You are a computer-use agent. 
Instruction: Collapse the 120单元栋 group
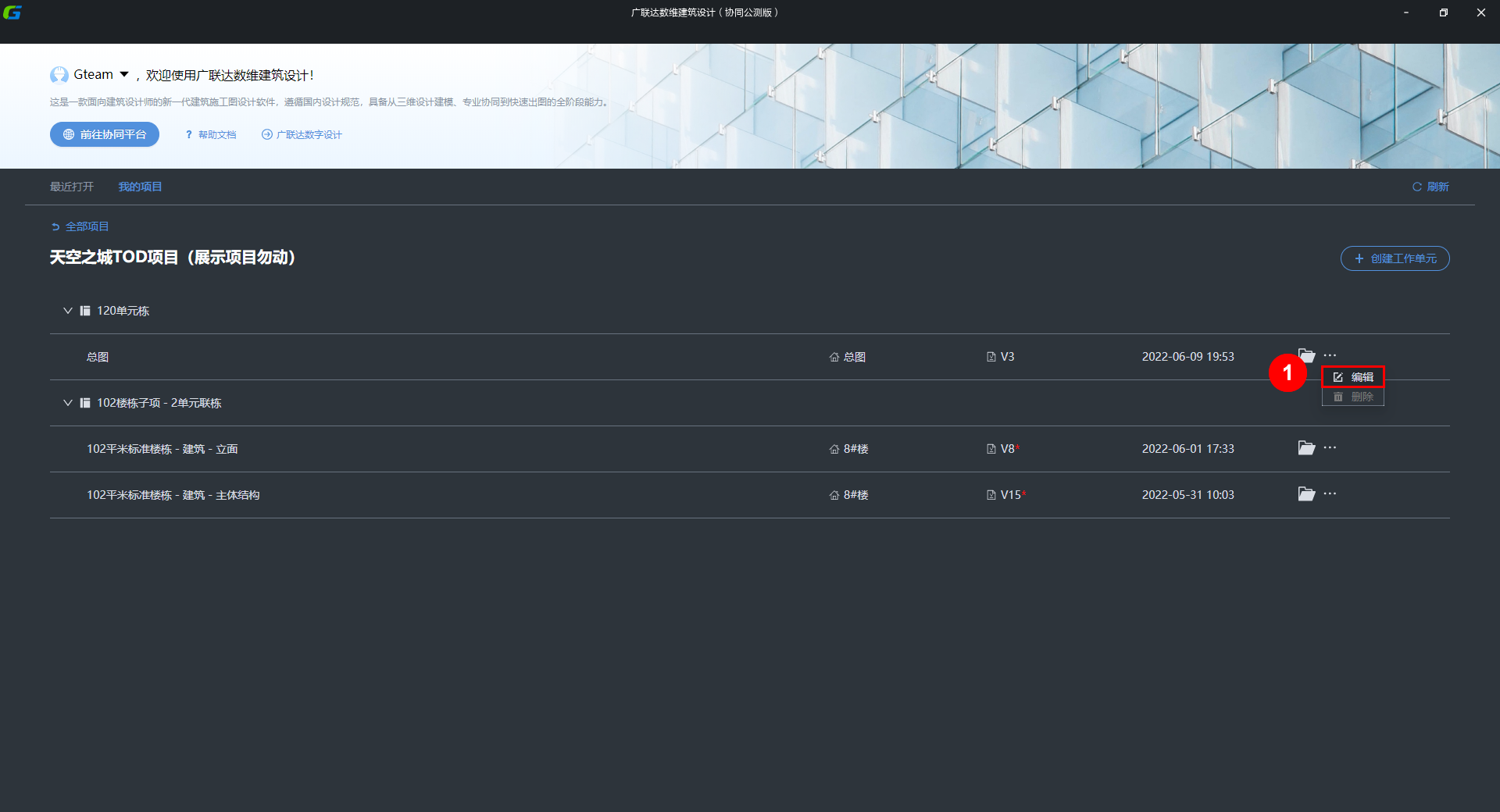tap(68, 311)
